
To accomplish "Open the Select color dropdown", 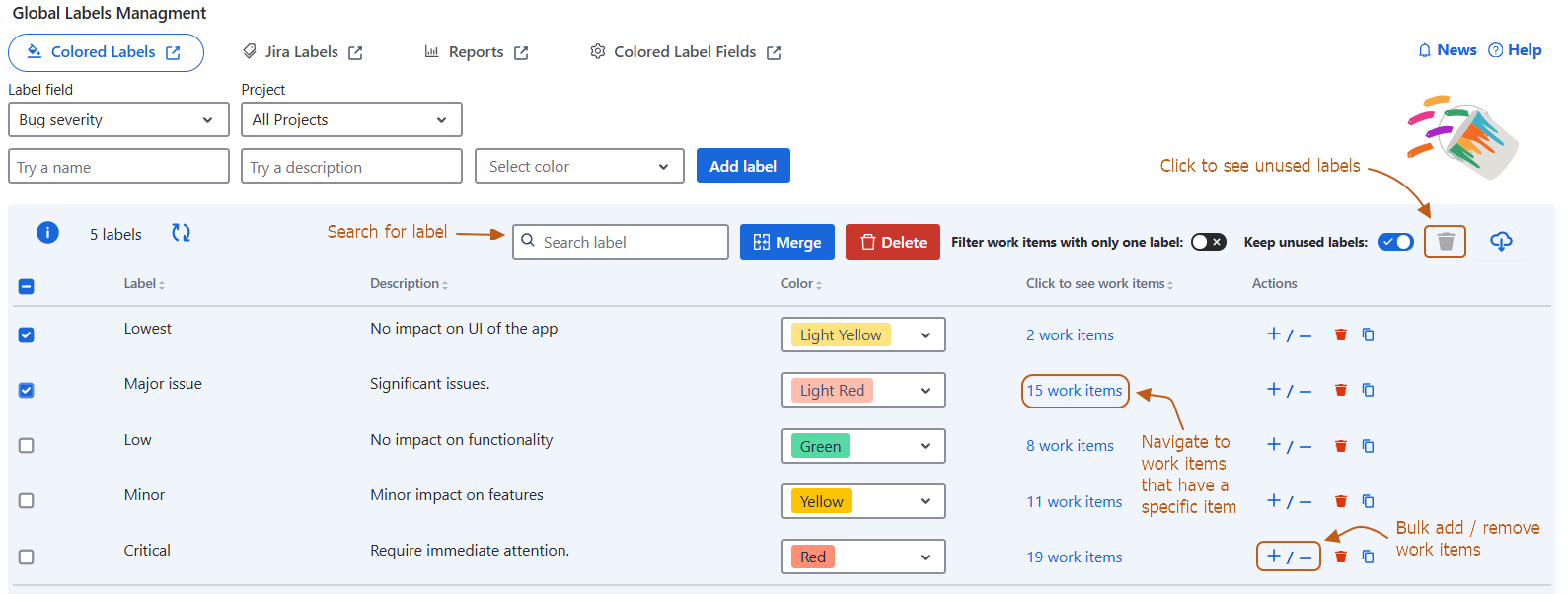I will (579, 166).
